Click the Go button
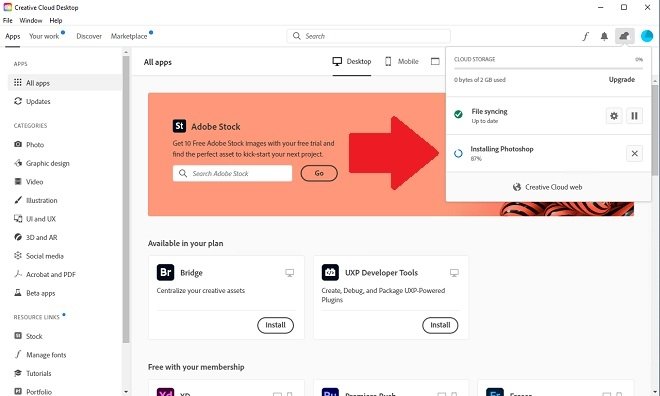This screenshot has width=660, height=396. coord(319,173)
